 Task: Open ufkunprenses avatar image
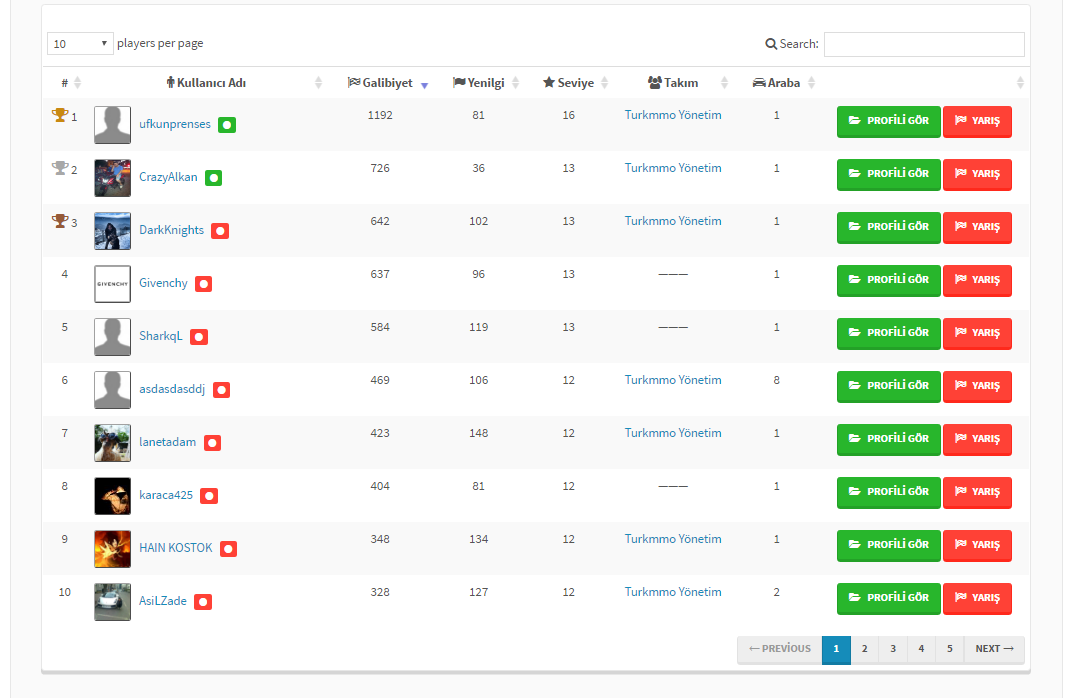[112, 125]
